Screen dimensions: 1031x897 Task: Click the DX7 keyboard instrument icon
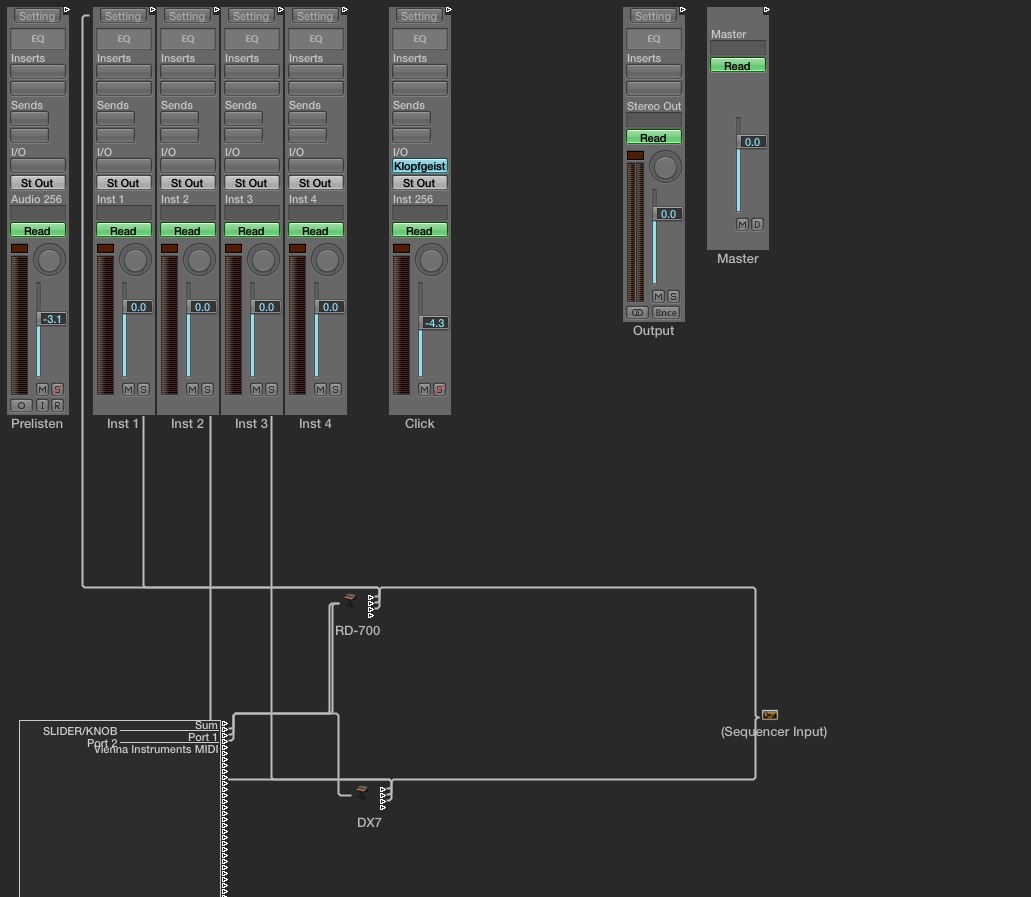362,791
